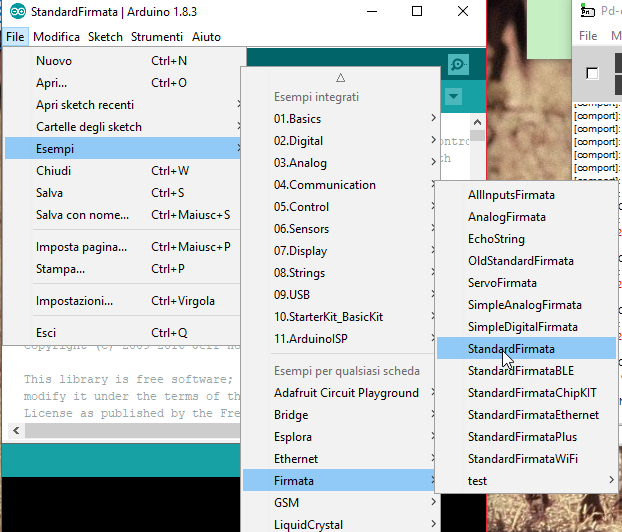Expand the 06.Sensors examples submenu
This screenshot has height=532, width=622.
point(339,229)
